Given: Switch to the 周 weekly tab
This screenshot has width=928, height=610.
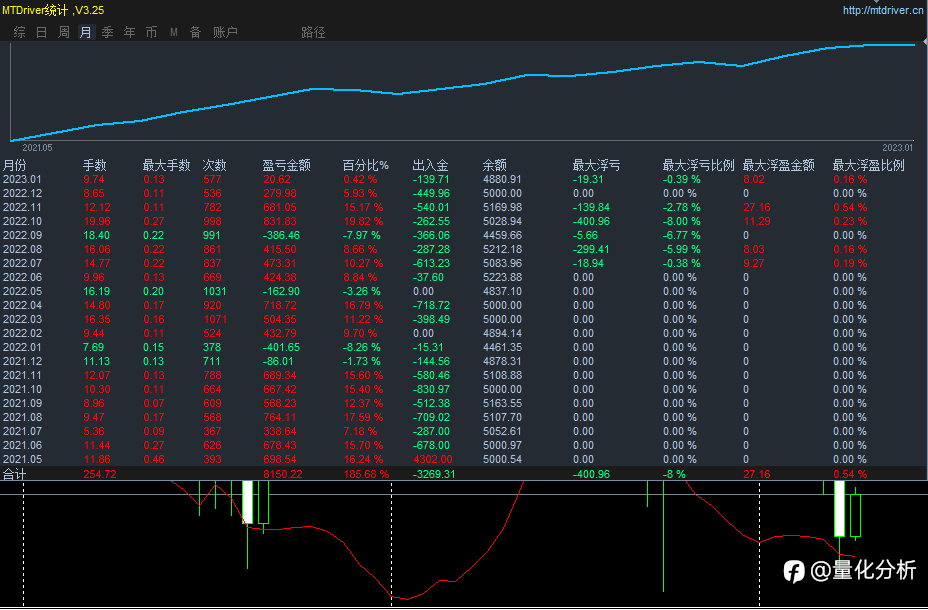Looking at the screenshot, I should click(64, 33).
